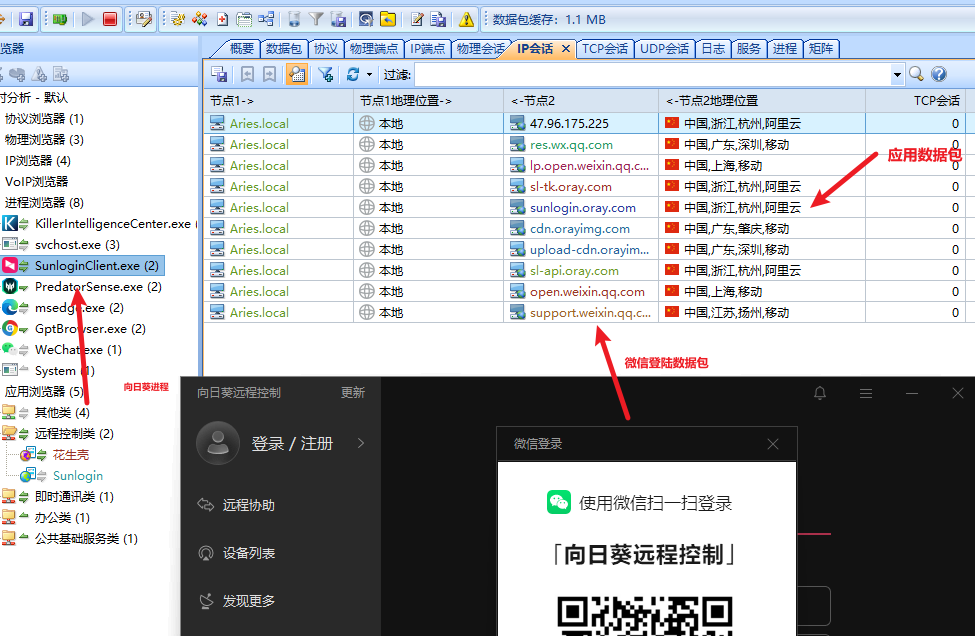The image size is (975, 636).
Task: Select the res.wx.qq.com row
Action: [x=585, y=145]
